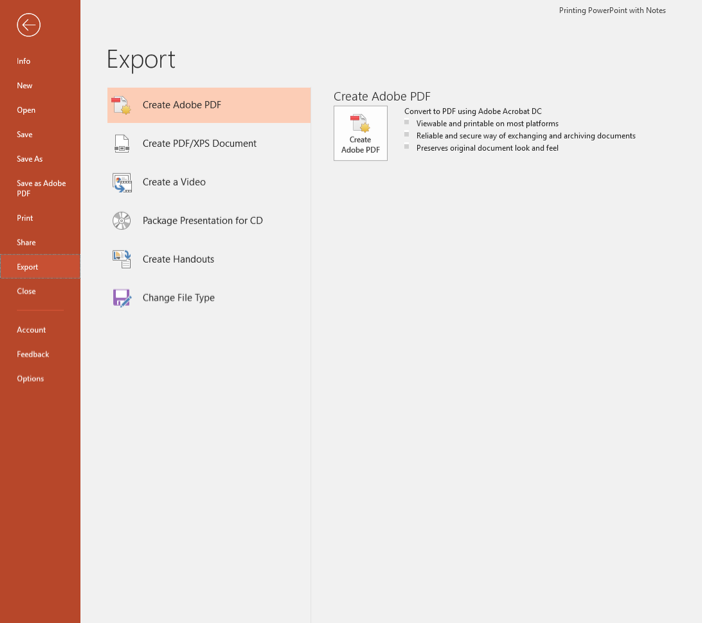The height and width of the screenshot is (623, 702).
Task: Click the back arrow circle icon
Action: [x=29, y=25]
